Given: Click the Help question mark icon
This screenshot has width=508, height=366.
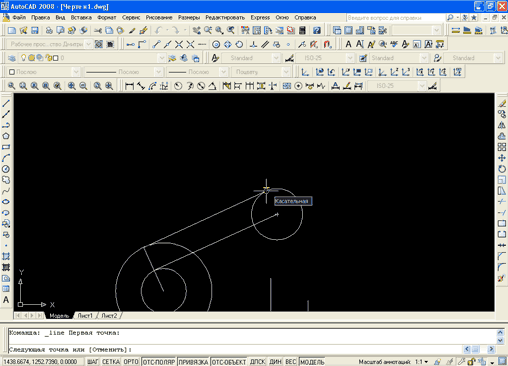Looking at the screenshot, I should point(317,31).
